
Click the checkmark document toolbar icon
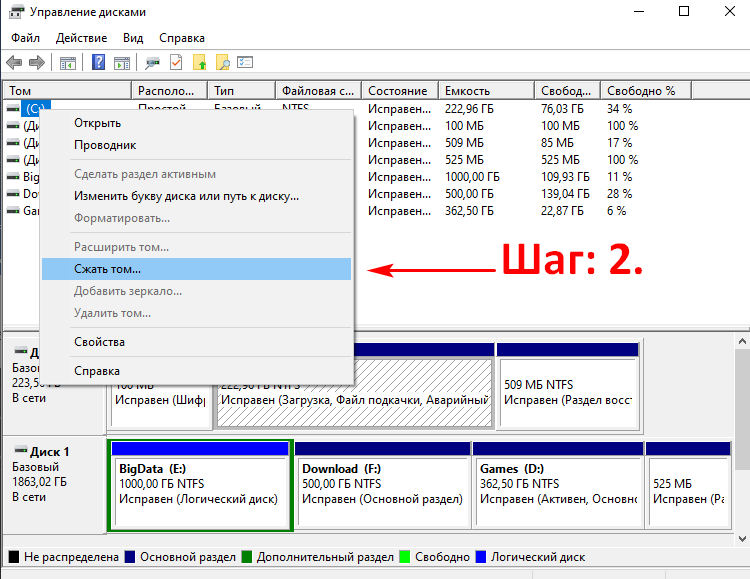pyautogui.click(x=176, y=62)
